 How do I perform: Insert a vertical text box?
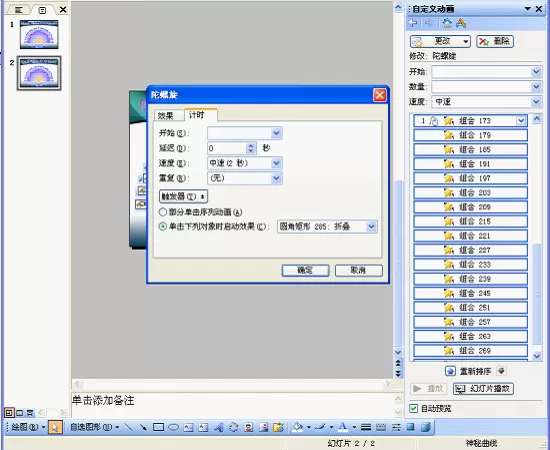[x=203, y=427]
